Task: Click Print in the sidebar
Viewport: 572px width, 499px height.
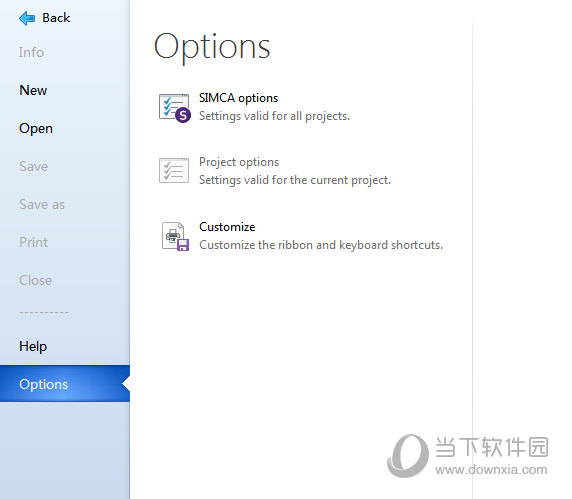Action: tap(34, 242)
